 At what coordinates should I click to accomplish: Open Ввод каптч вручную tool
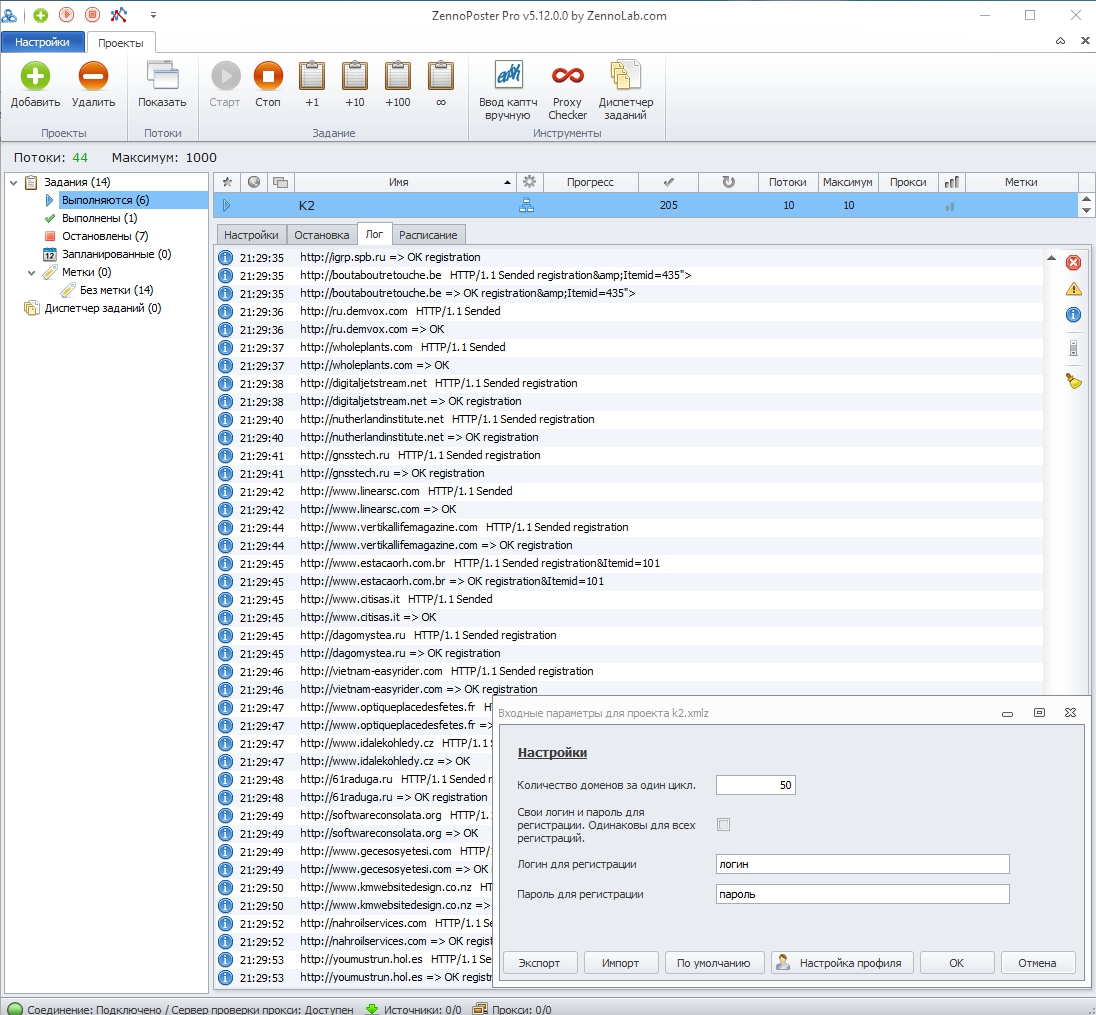point(508,90)
